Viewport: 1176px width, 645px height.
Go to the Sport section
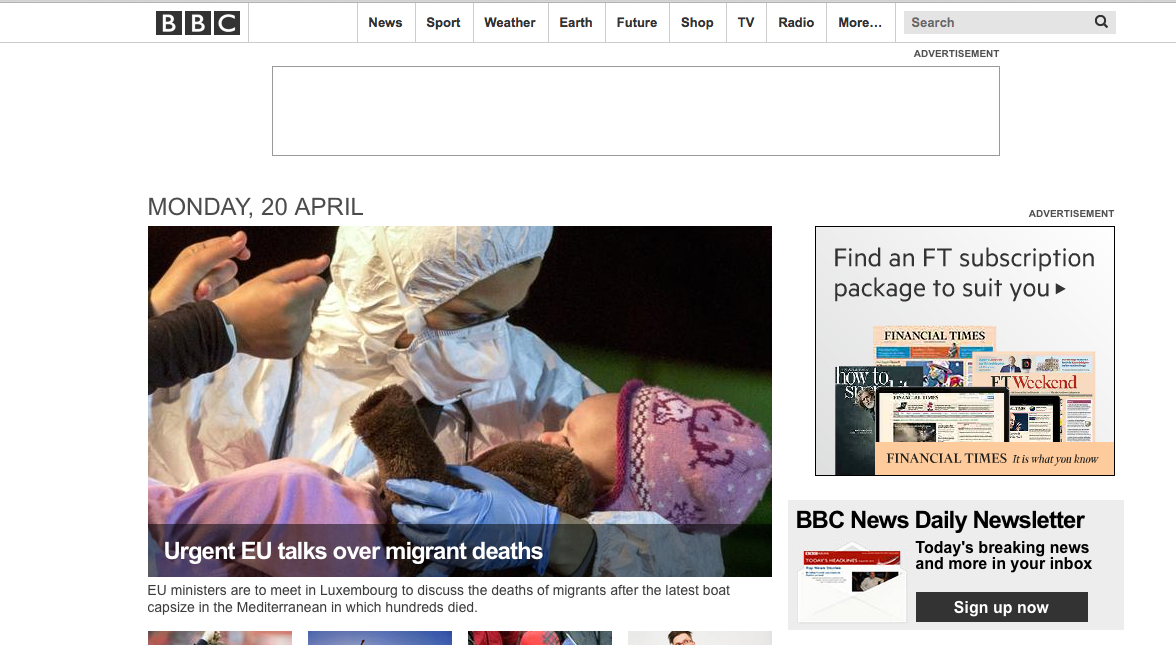point(443,23)
